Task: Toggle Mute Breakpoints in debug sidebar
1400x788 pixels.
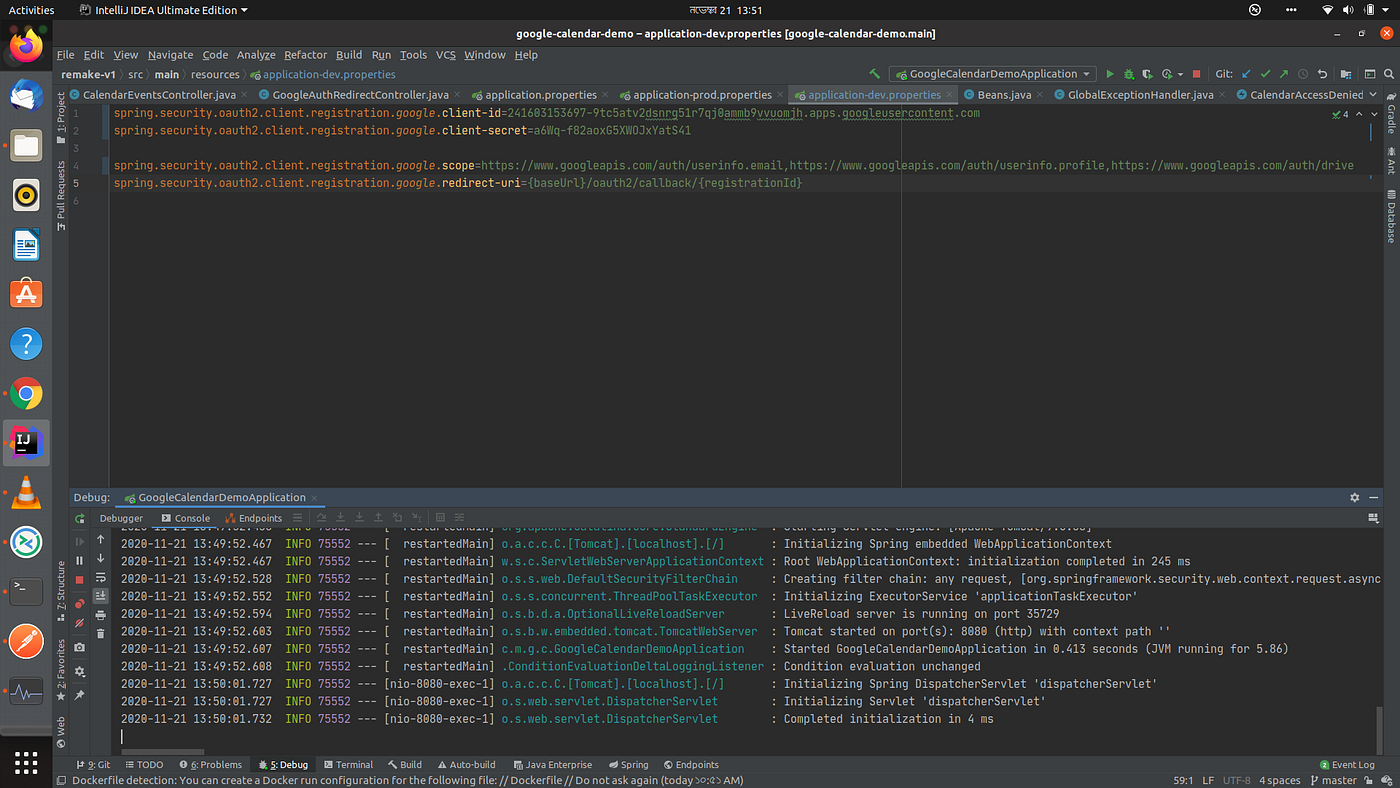Action: click(80, 622)
